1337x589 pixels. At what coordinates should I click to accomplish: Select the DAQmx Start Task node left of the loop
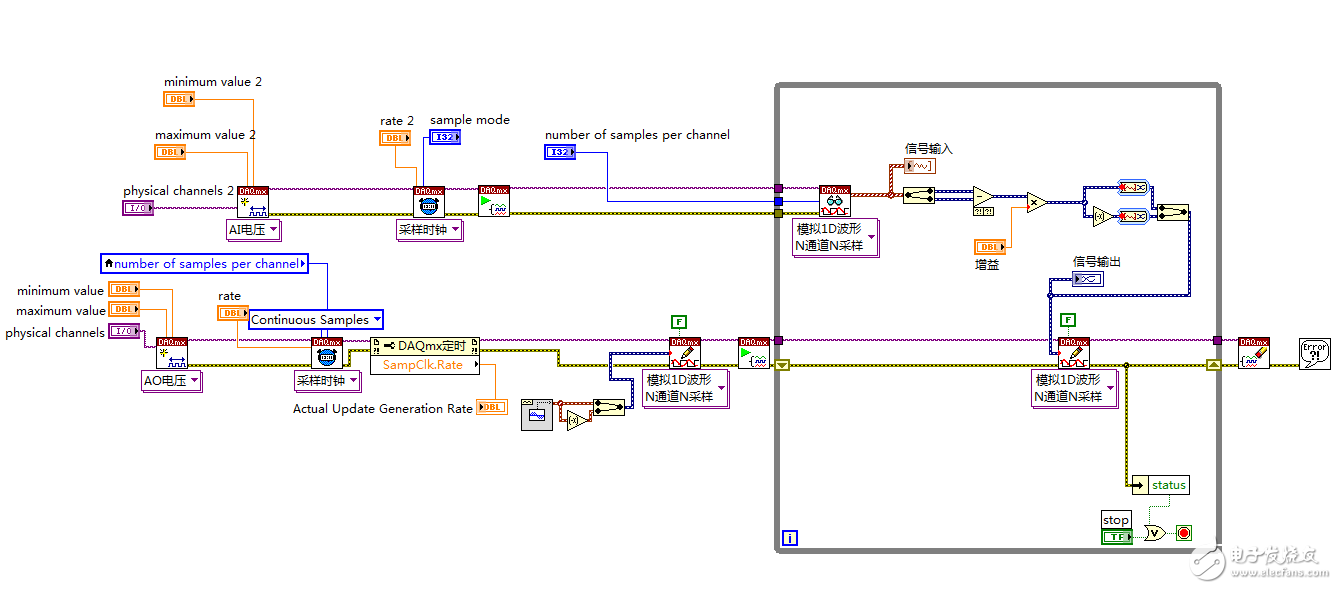coord(754,353)
